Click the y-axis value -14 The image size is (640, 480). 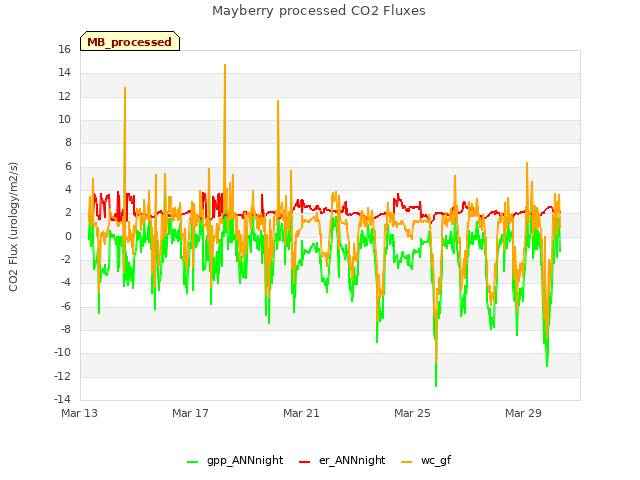pyautogui.click(x=63, y=399)
